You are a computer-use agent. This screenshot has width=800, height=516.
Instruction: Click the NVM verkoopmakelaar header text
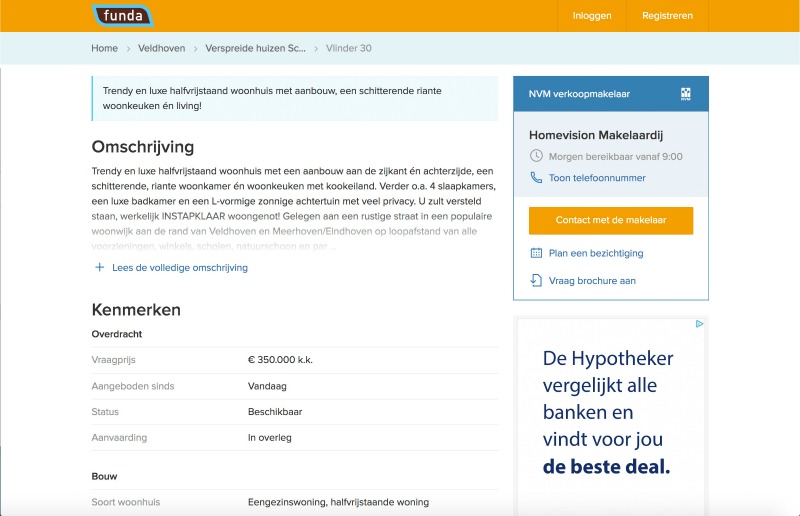[x=579, y=94]
